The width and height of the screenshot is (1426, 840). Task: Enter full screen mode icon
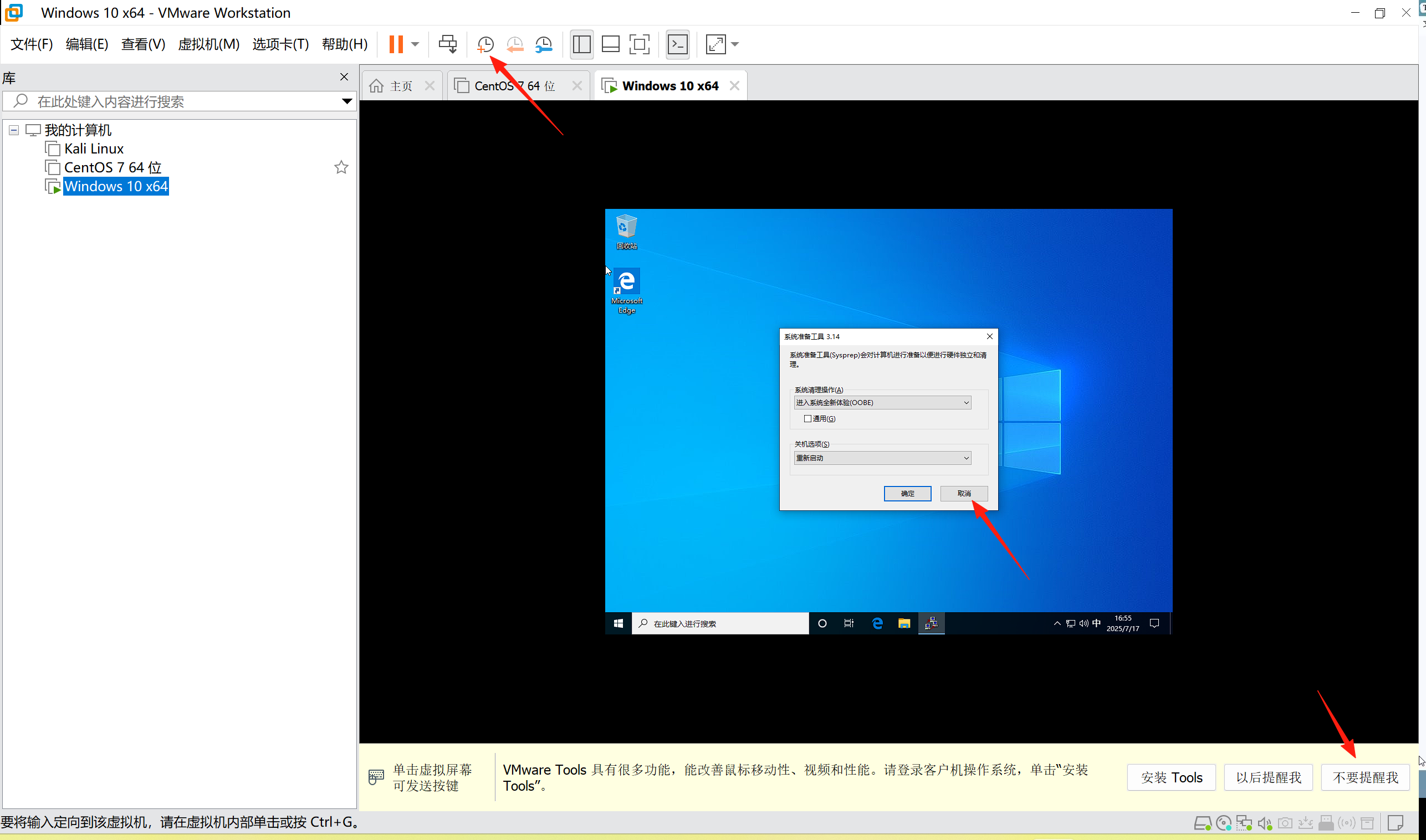click(639, 44)
